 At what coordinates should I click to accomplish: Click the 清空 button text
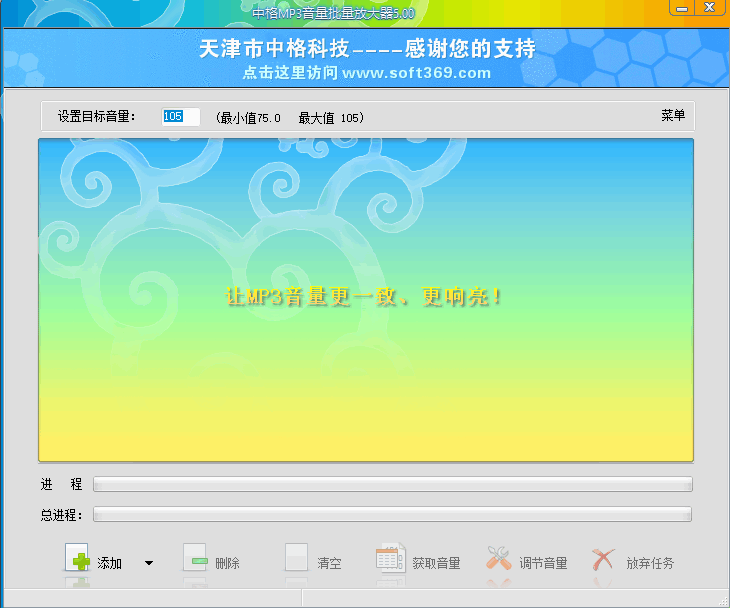click(x=329, y=563)
